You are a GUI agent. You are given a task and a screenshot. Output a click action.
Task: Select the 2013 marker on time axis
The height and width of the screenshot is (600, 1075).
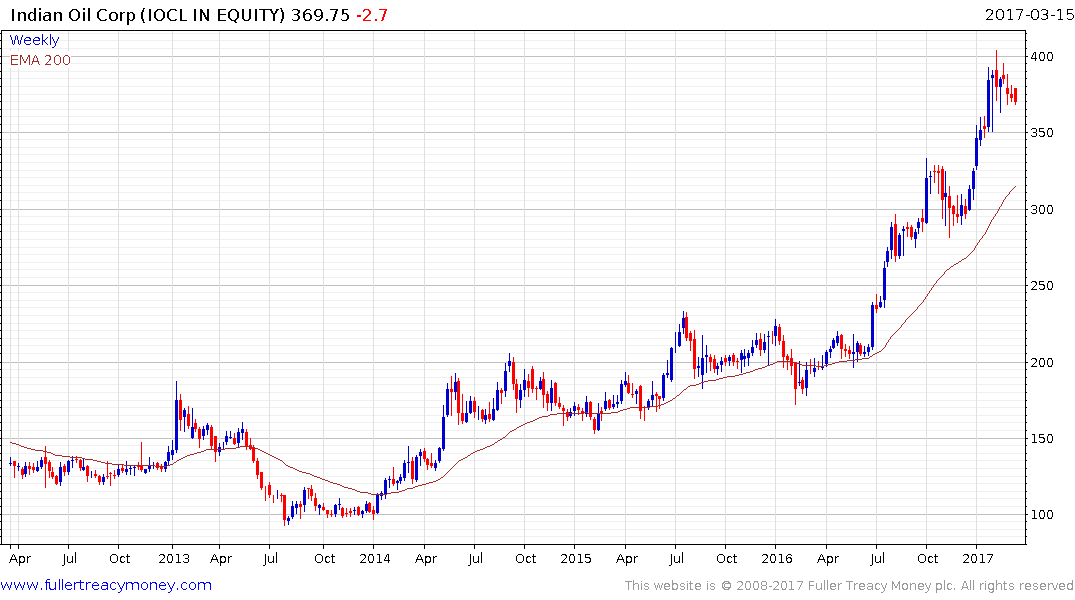point(174,558)
